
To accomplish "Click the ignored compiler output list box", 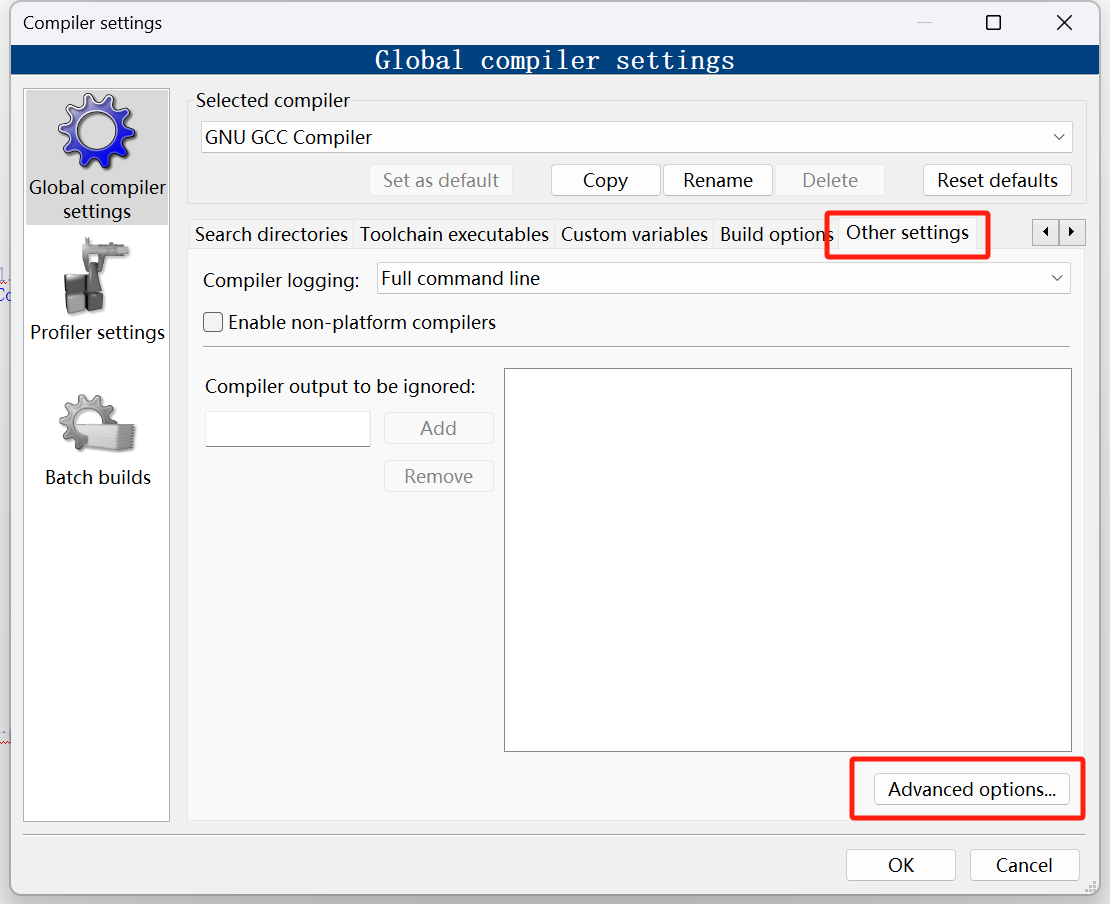I will 788,560.
